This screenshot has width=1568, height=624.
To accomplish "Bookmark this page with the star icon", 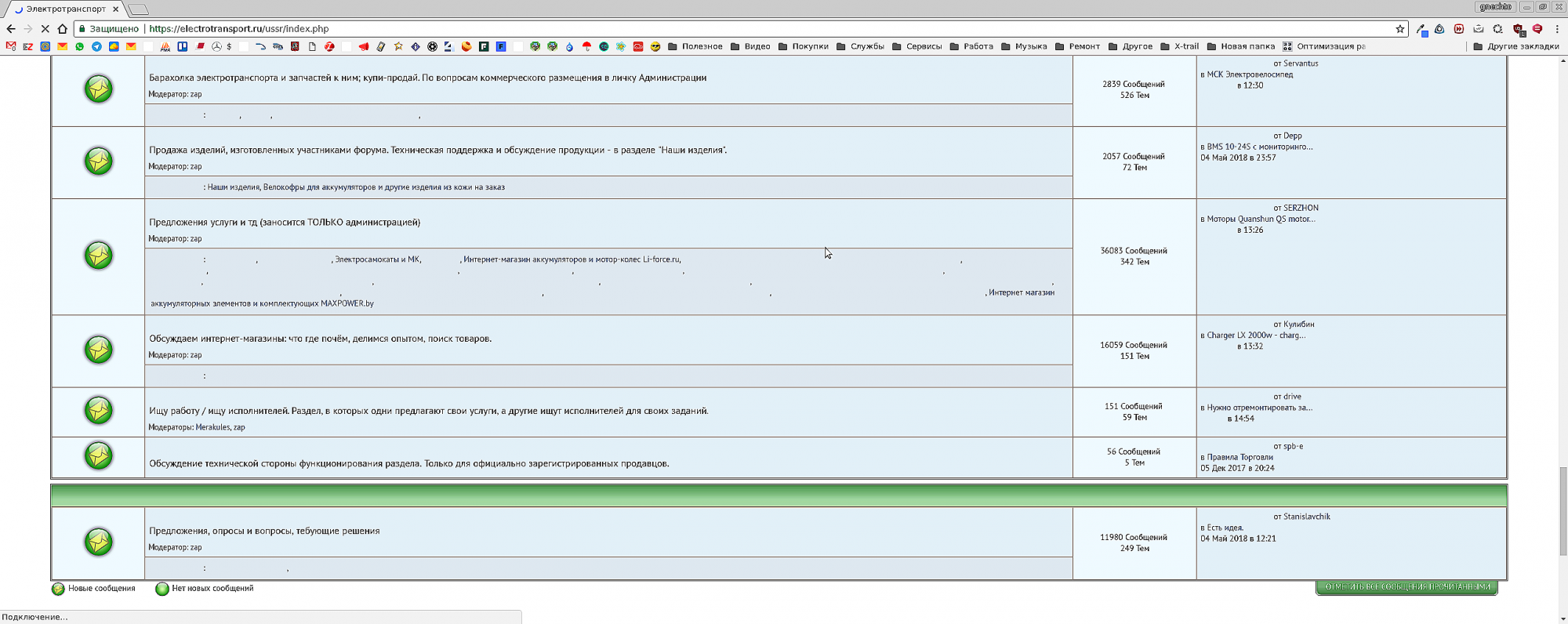I will (x=1399, y=29).
